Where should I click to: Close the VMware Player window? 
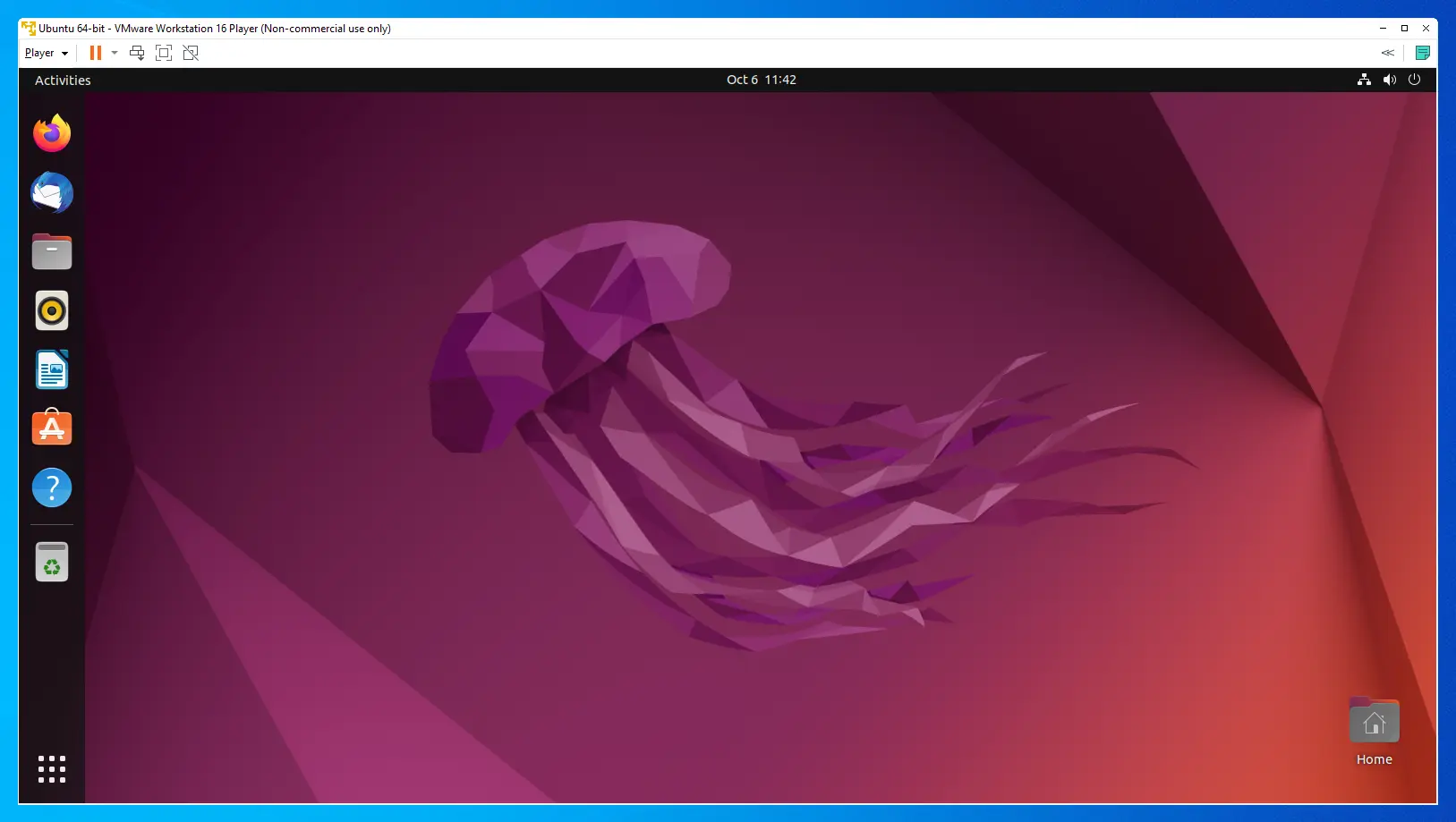pyautogui.click(x=1426, y=29)
